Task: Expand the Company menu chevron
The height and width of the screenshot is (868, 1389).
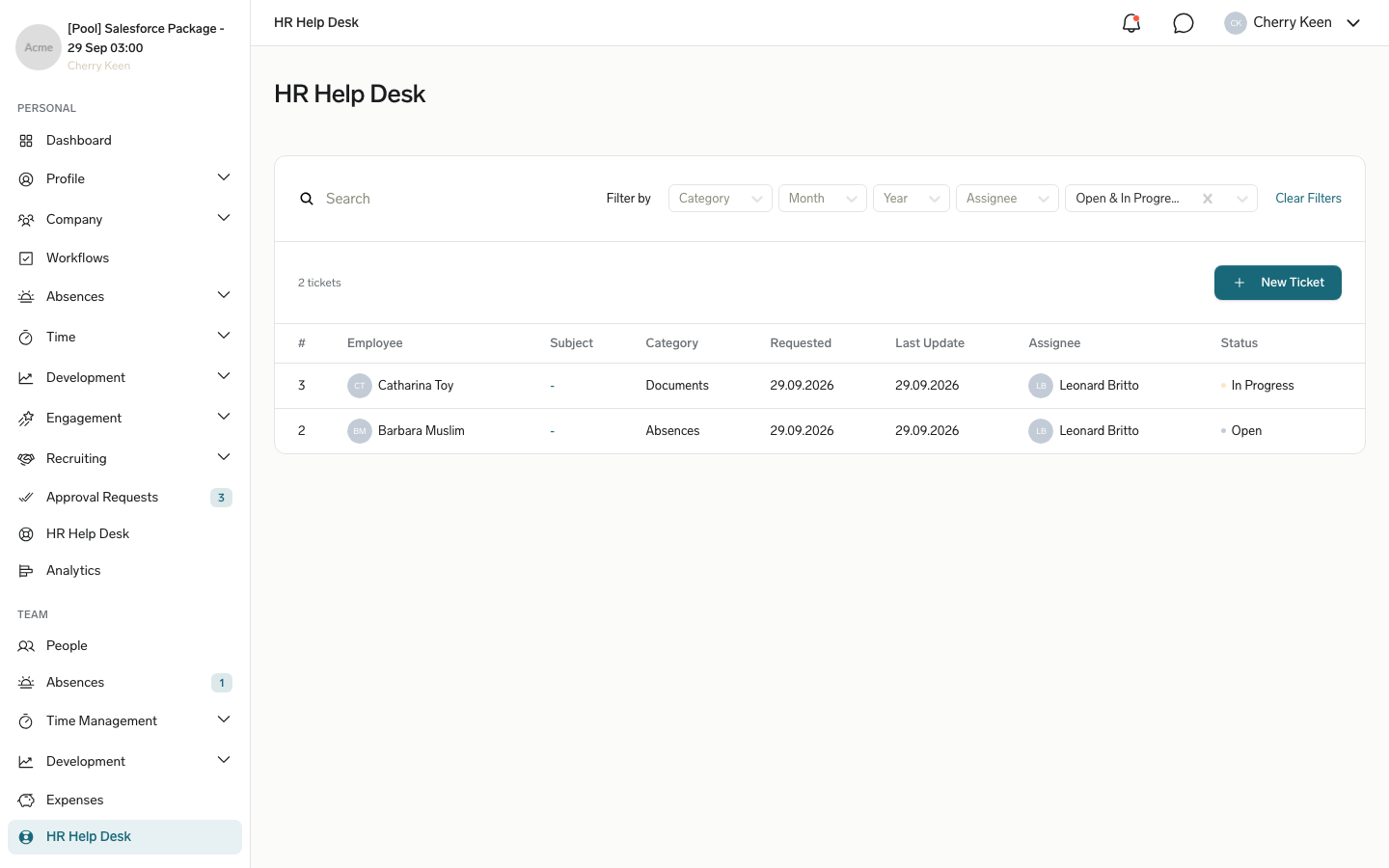Action: [x=224, y=218]
